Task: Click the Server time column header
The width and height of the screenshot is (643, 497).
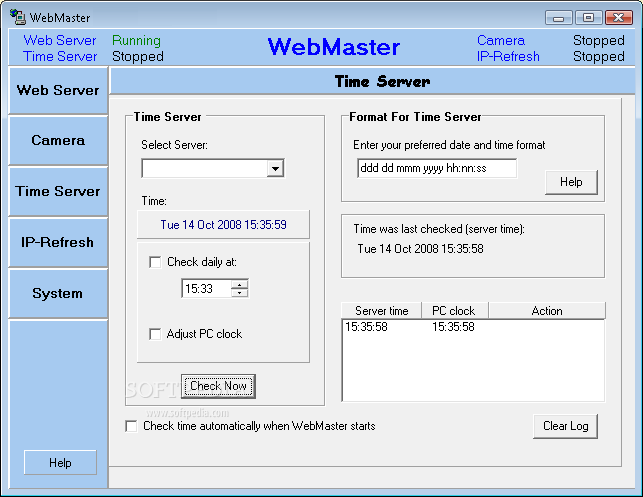Action: [381, 311]
